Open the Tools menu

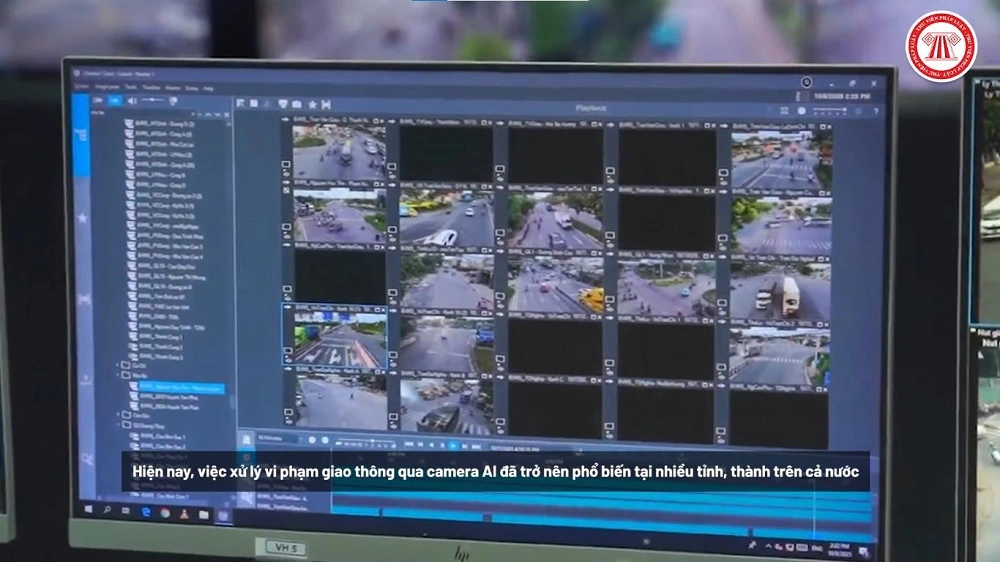[x=131, y=87]
